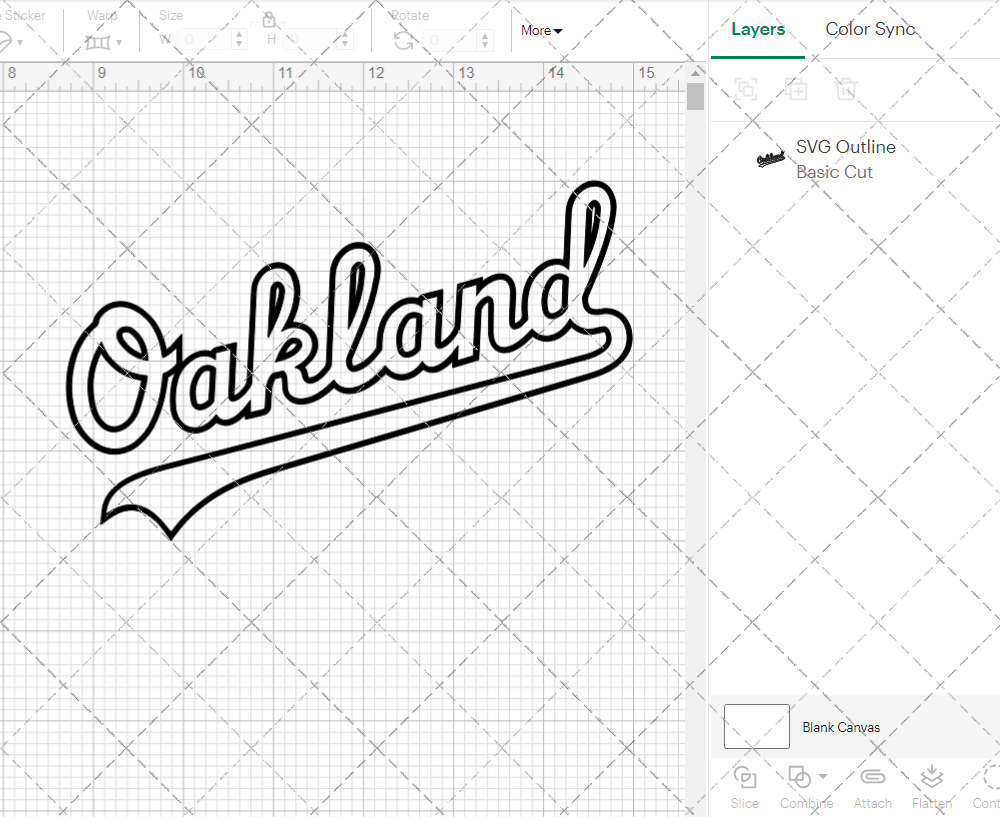The height and width of the screenshot is (817, 1000).
Task: Click the Delete trash icon
Action: tap(846, 89)
